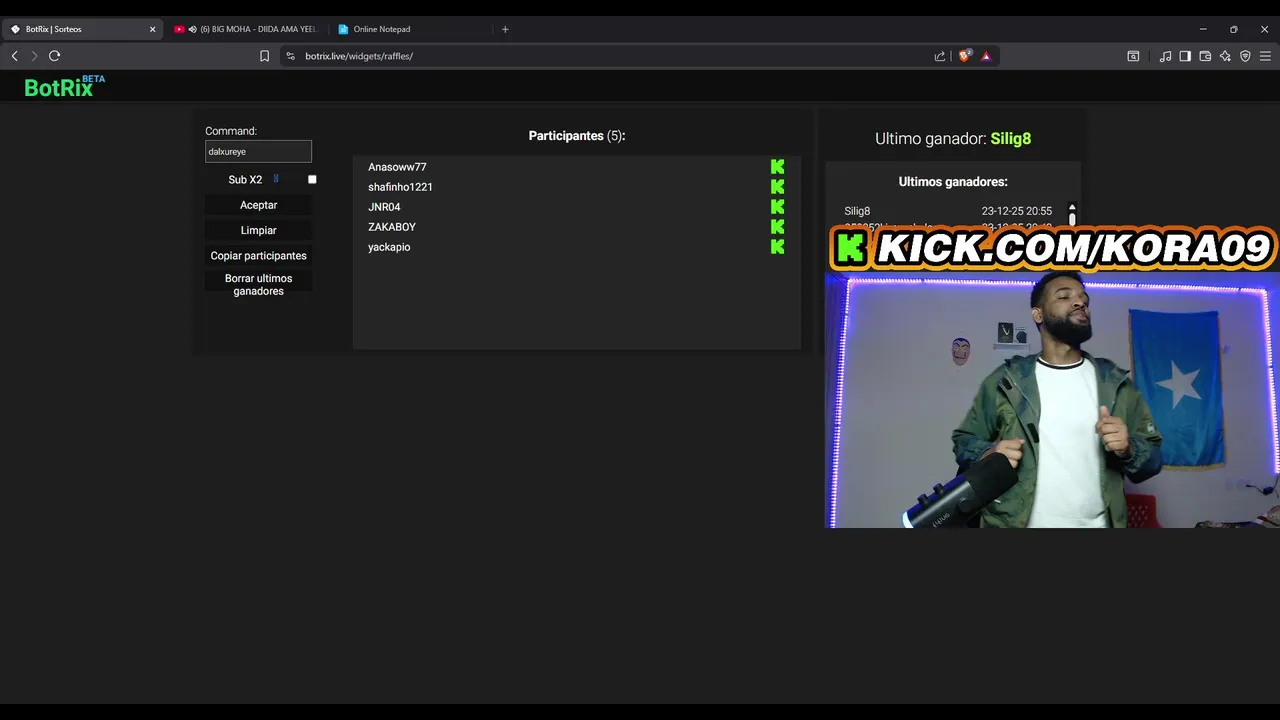1280x720 pixels.
Task: Select participant JNR04
Action: pyautogui.click(x=384, y=207)
